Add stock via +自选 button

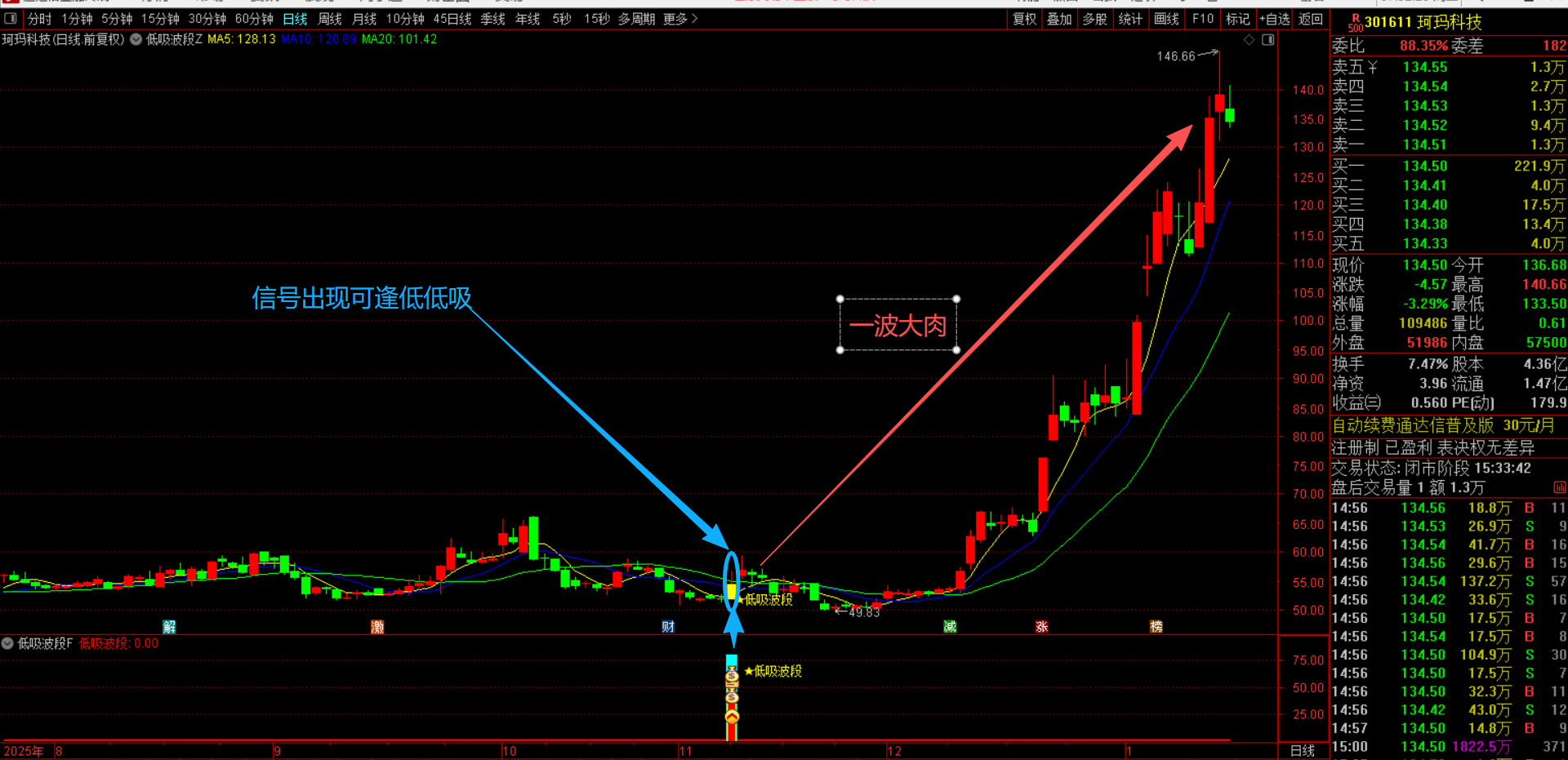[x=1274, y=19]
